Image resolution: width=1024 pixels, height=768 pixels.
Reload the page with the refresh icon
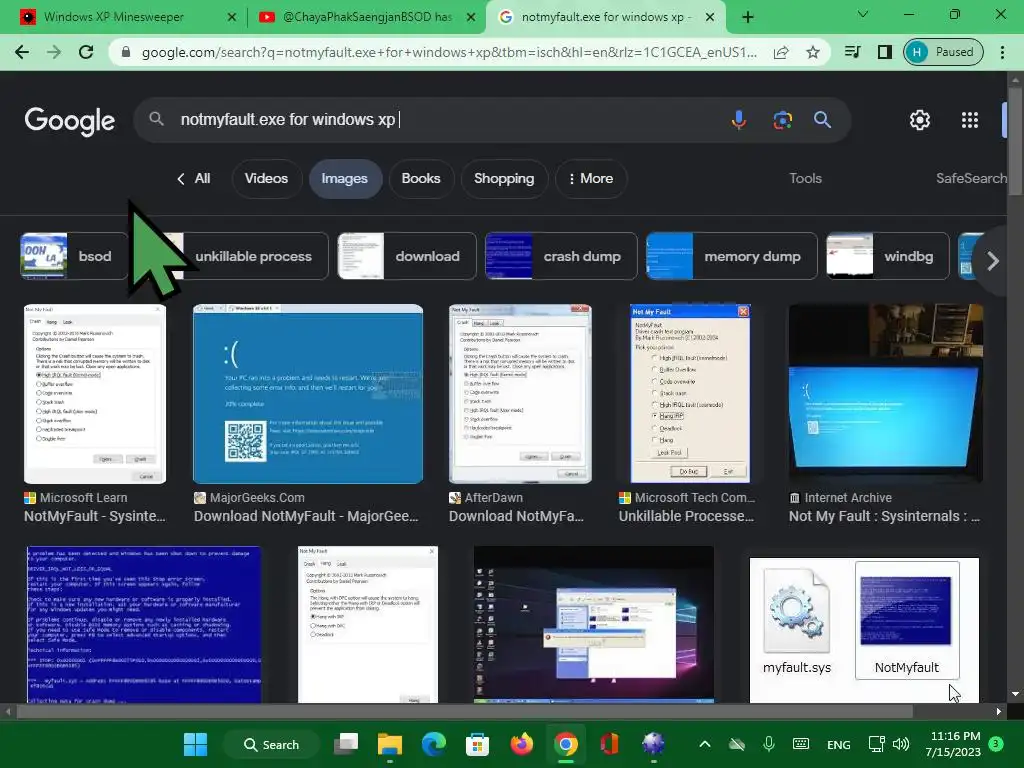pyautogui.click(x=86, y=52)
